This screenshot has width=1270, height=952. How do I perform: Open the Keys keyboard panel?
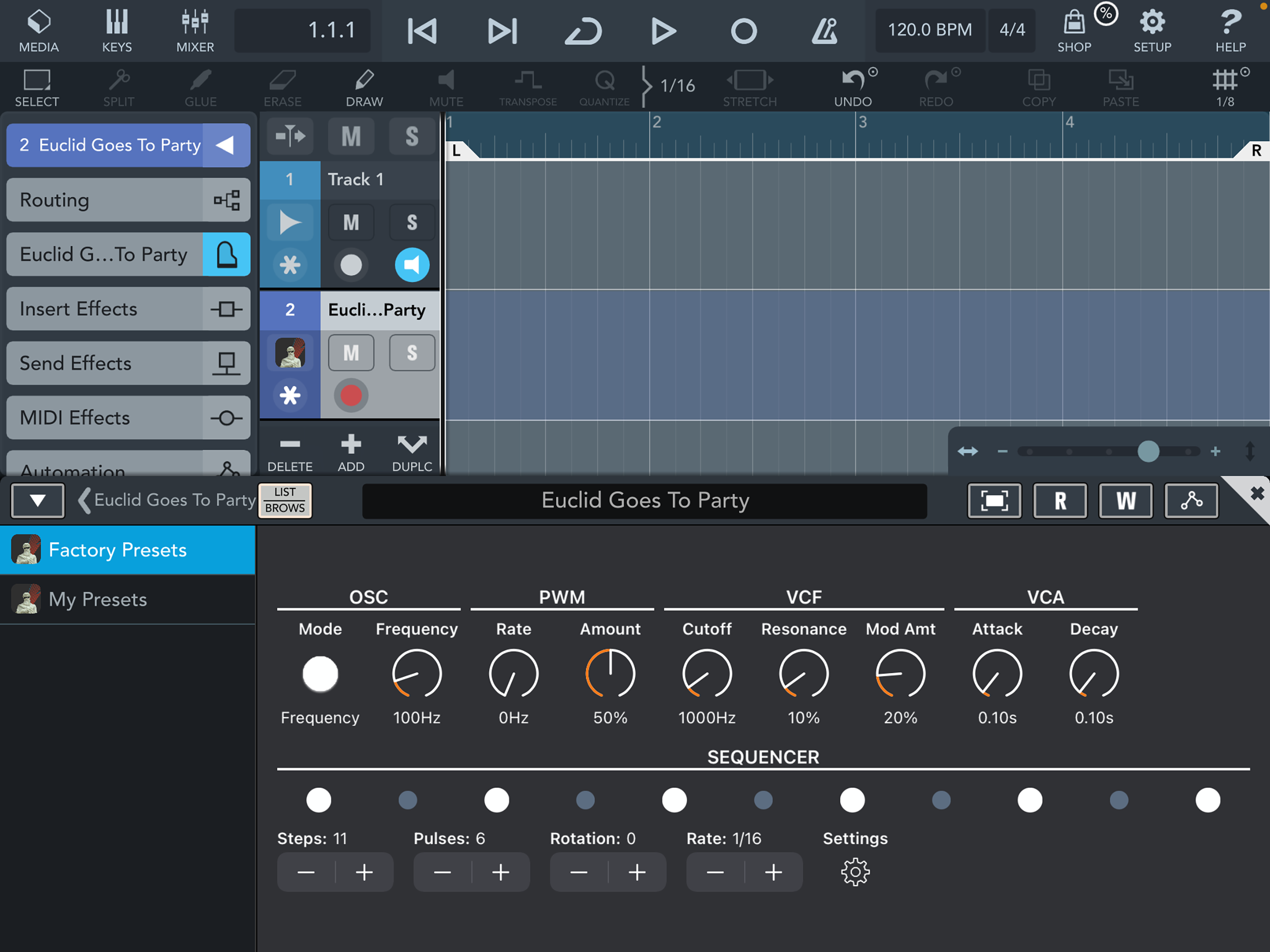(117, 30)
